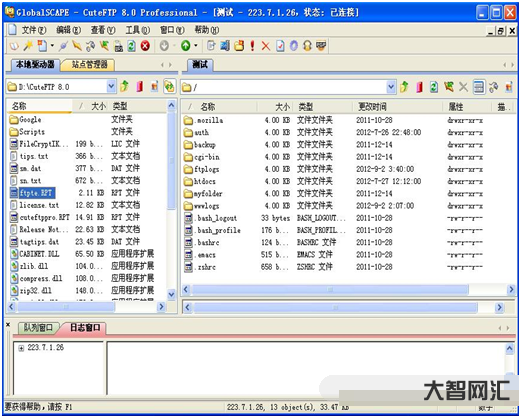Image resolution: width=519 pixels, height=416 pixels.
Task: Click the green Upload arrow icon
Action: tap(186, 46)
